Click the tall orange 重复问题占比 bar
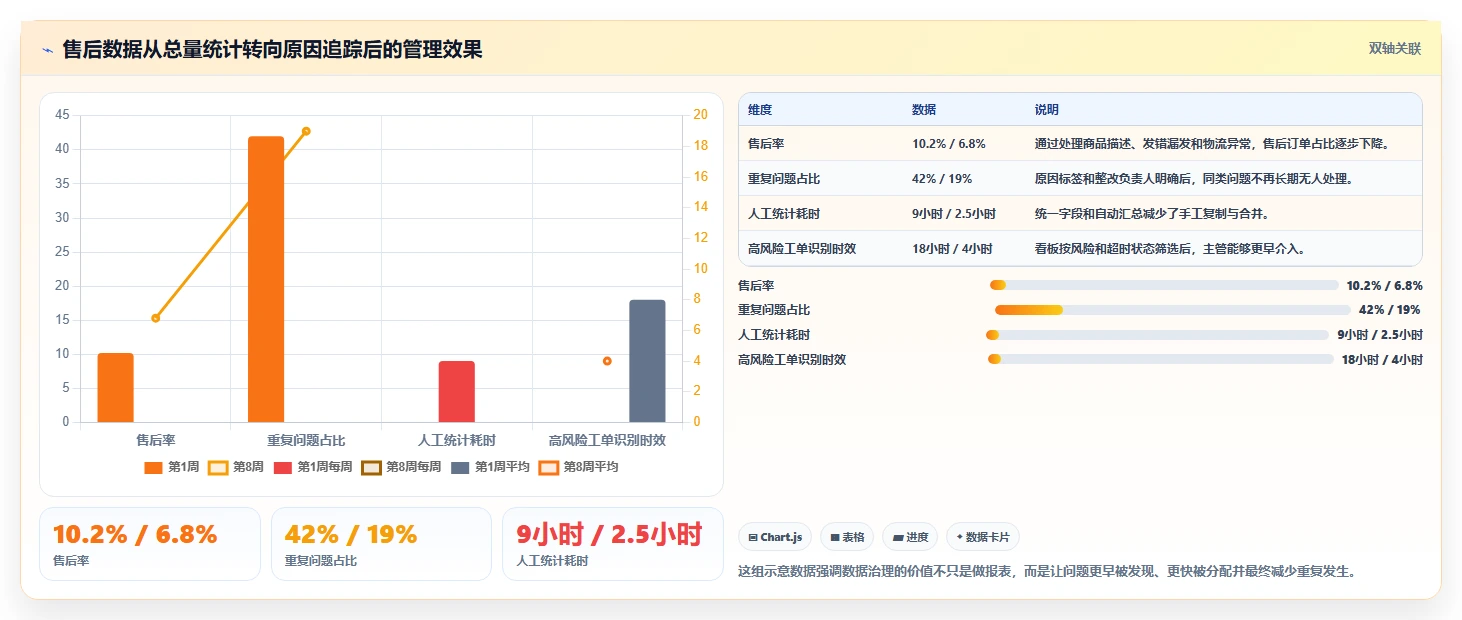Viewport: 1462px width, 620px height. pyautogui.click(x=266, y=279)
